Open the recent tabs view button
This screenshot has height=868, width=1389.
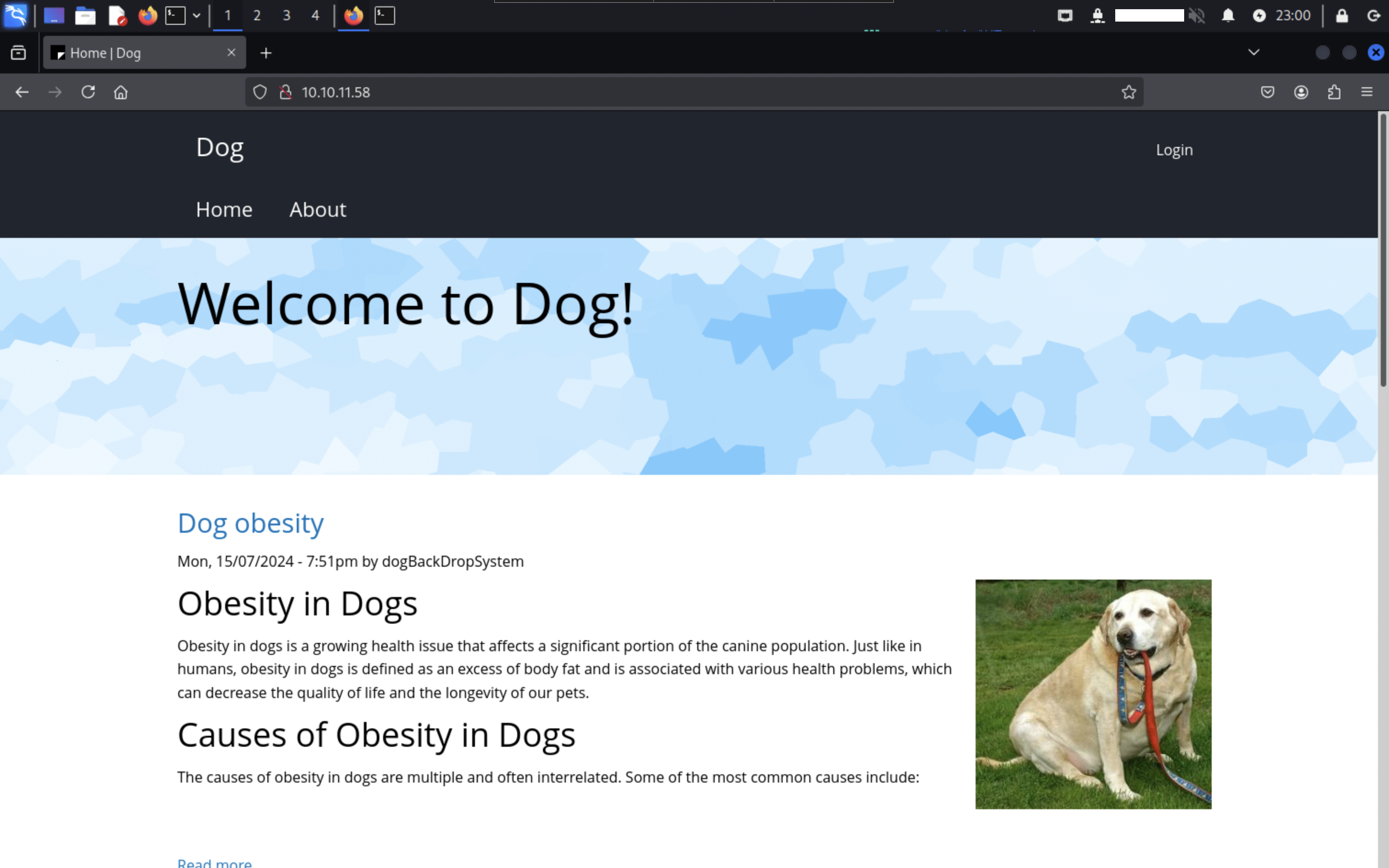coord(18,53)
